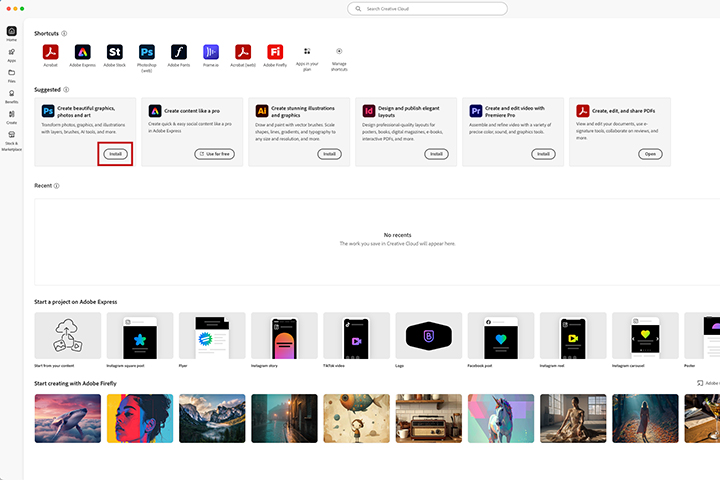Launch Frame.io from Shortcuts
The height and width of the screenshot is (480, 720).
211,51
